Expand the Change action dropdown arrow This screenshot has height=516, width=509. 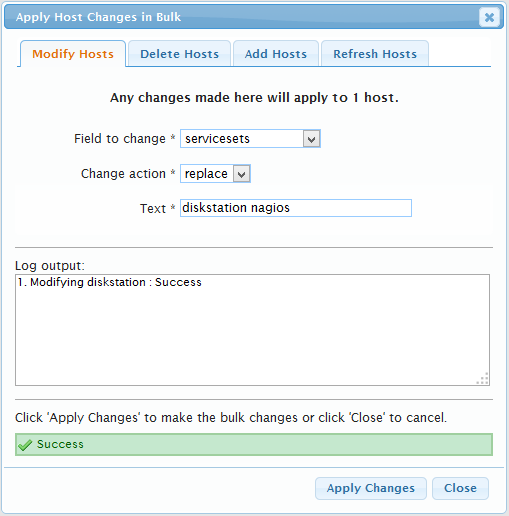tap(241, 174)
